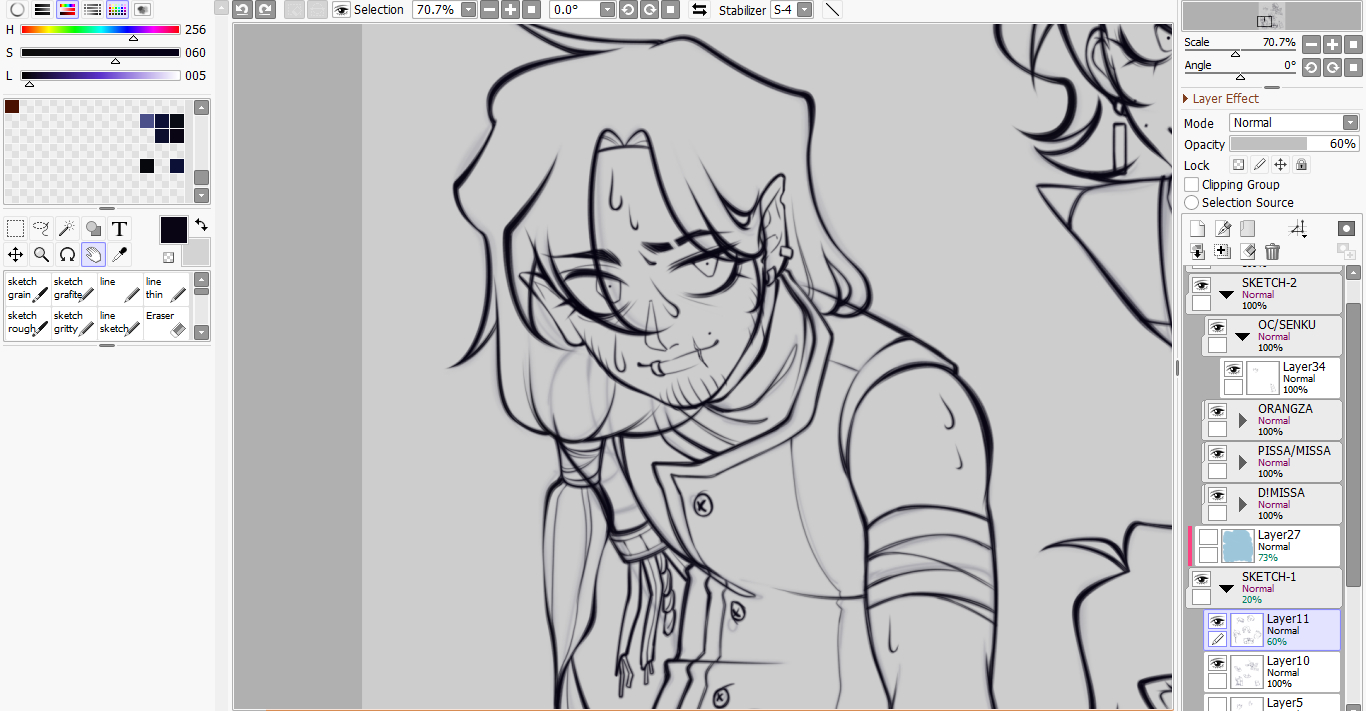Click the undo arrow in toolbar
1366x711 pixels.
[242, 10]
